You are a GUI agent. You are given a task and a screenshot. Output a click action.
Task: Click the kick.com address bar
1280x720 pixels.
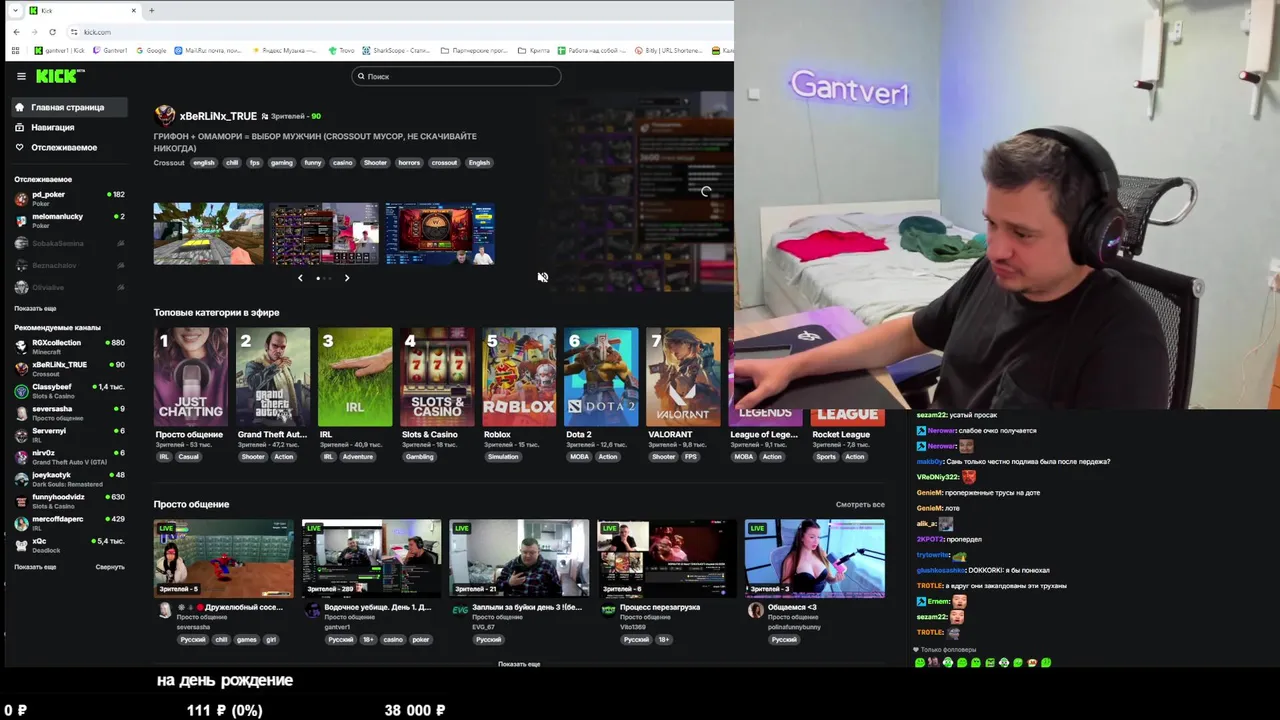pyautogui.click(x=400, y=32)
